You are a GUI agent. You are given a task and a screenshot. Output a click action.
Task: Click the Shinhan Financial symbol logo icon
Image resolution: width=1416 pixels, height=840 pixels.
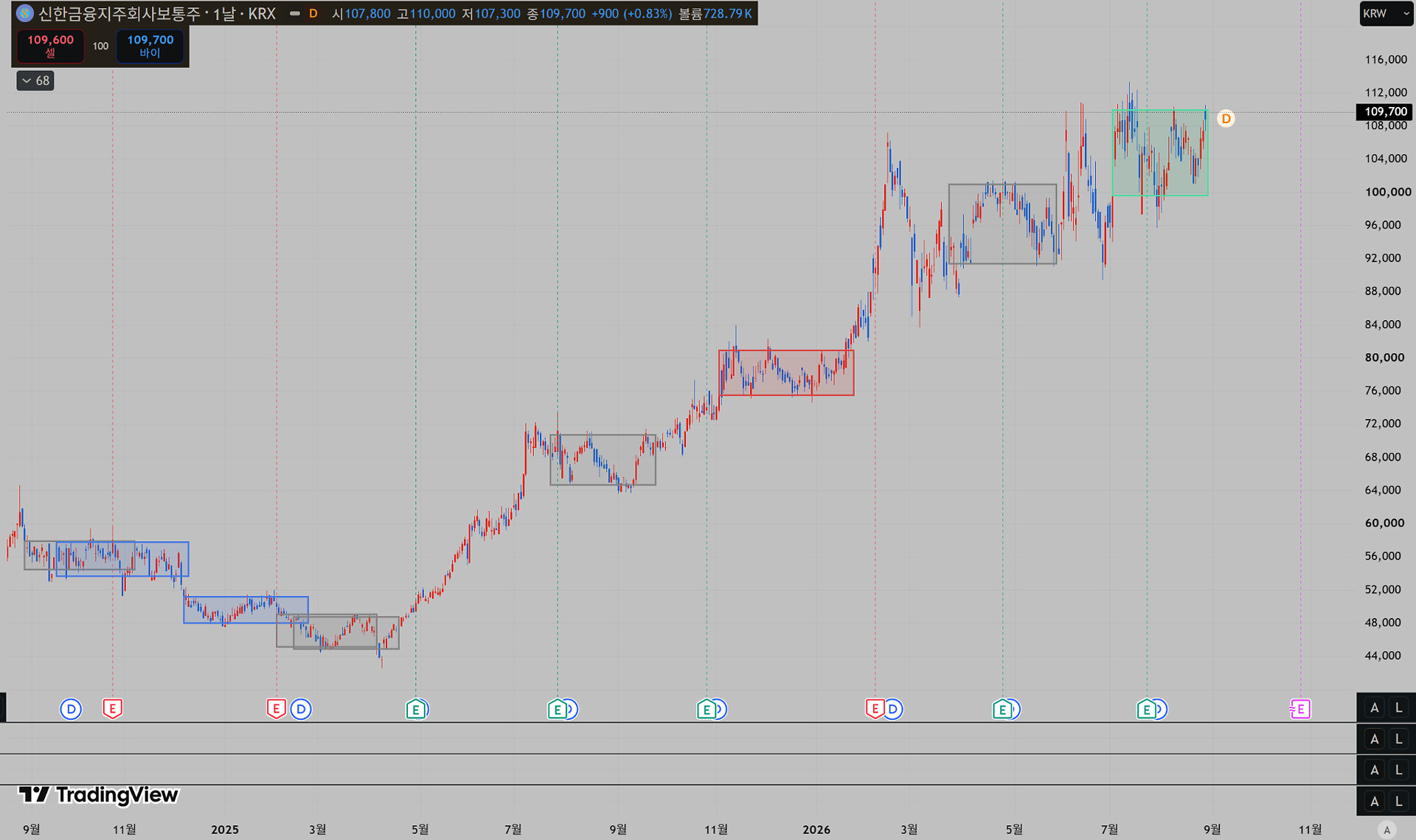[24, 13]
